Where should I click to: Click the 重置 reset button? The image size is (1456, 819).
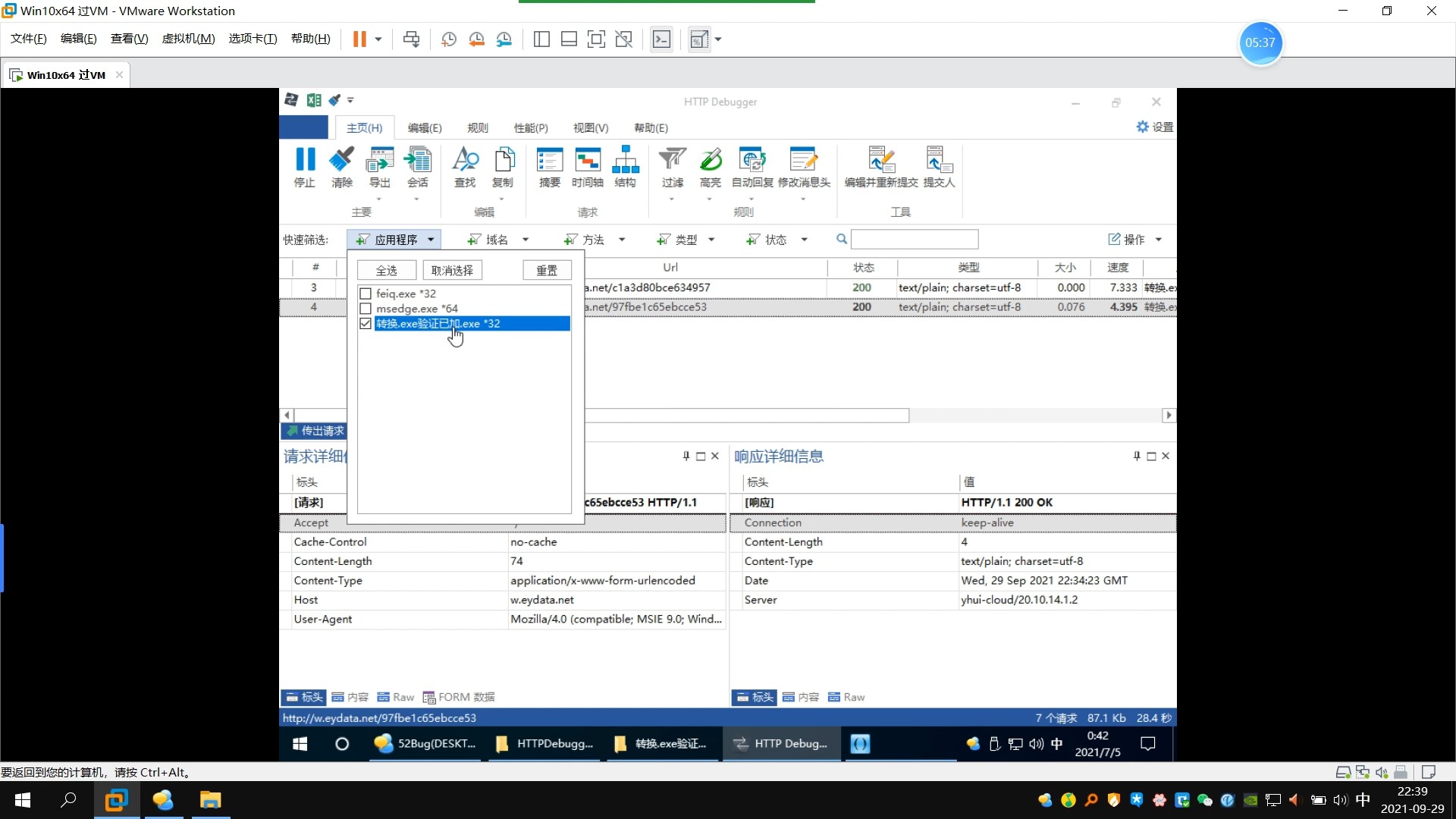(x=547, y=270)
